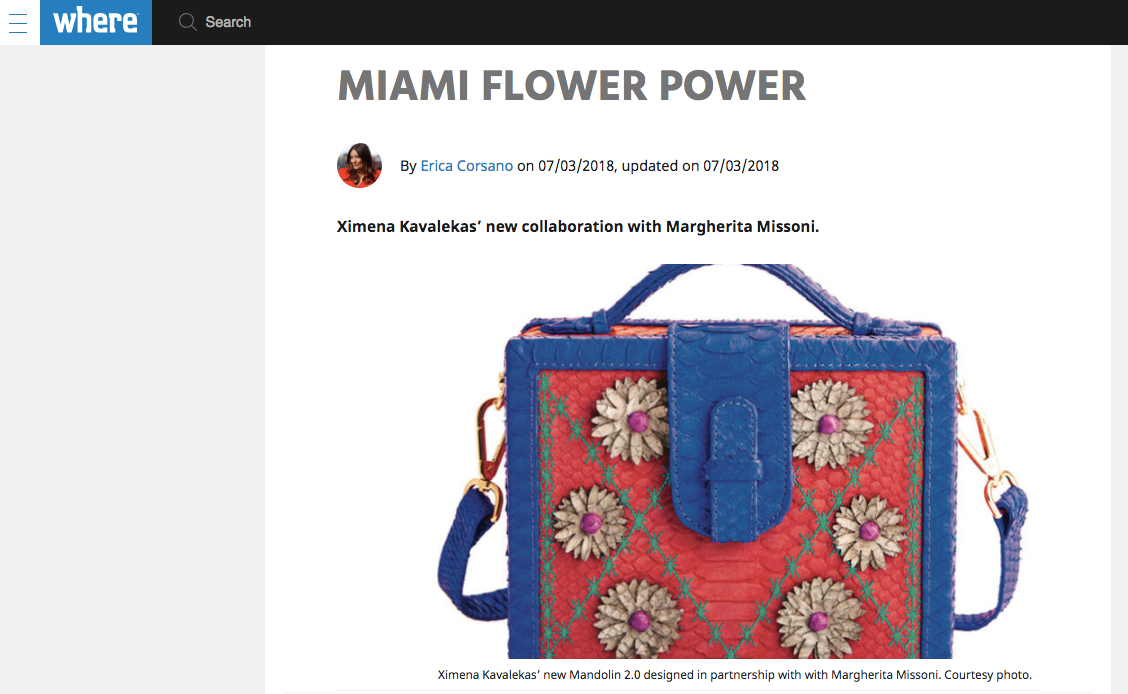Click the top-left flower applique on bag

(632, 421)
